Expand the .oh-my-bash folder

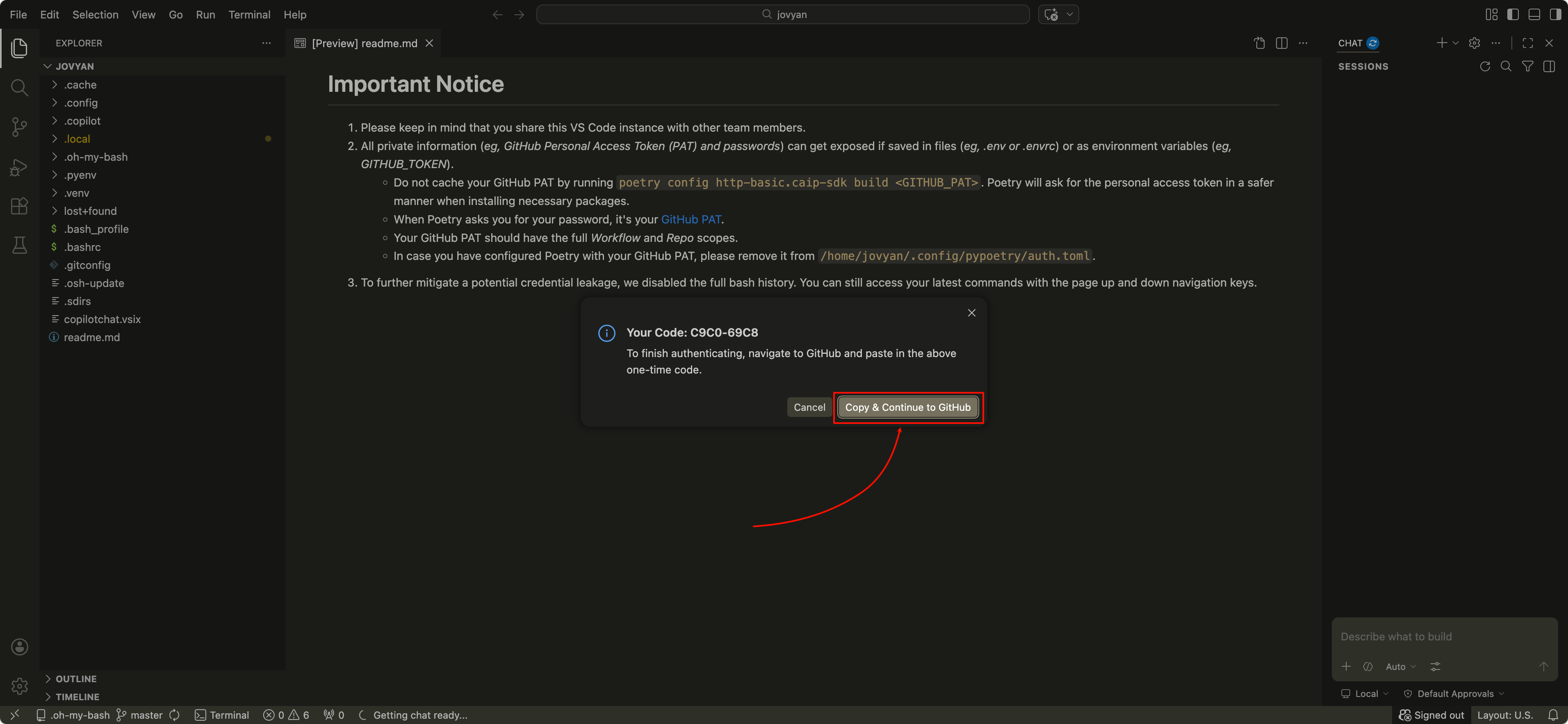pyautogui.click(x=162, y=157)
